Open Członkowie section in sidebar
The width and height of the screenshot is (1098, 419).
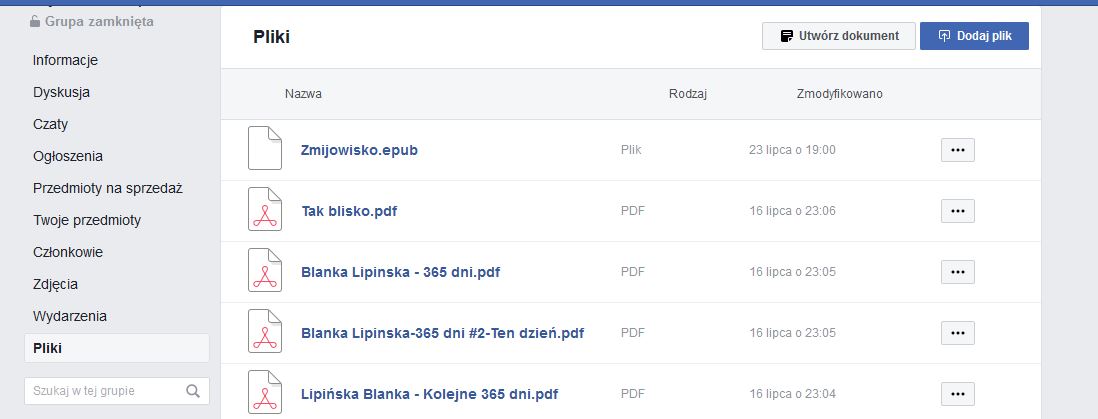[x=68, y=252]
